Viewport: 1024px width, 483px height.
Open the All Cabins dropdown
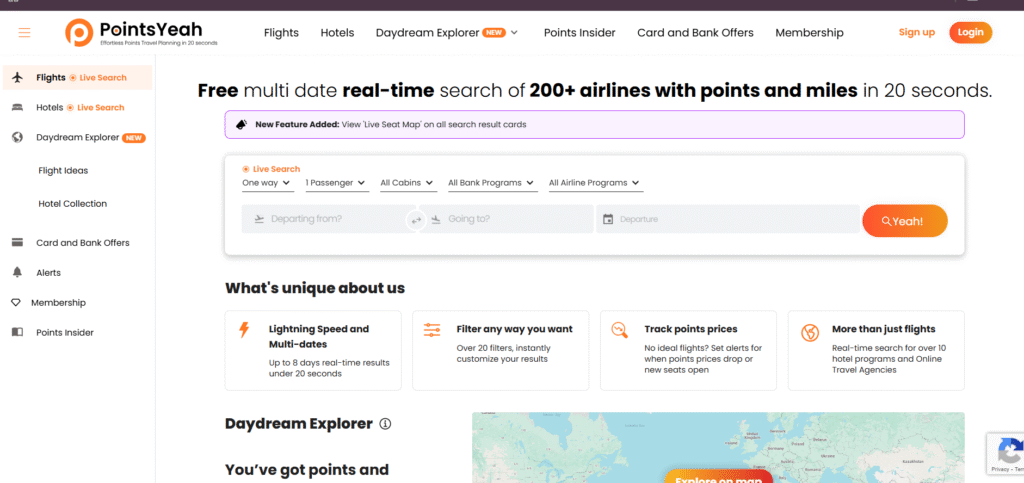click(x=409, y=183)
